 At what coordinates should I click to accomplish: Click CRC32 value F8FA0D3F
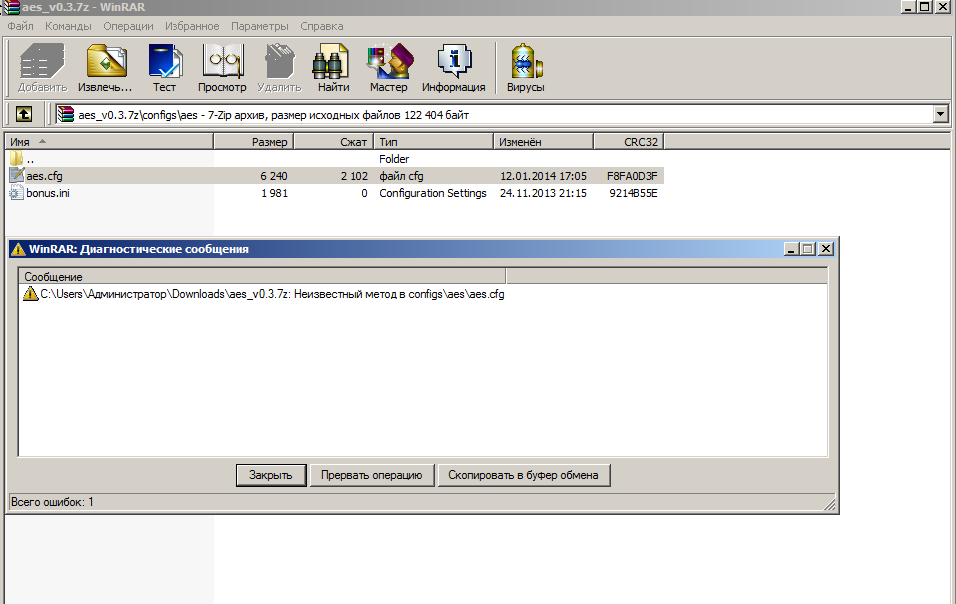pos(632,176)
